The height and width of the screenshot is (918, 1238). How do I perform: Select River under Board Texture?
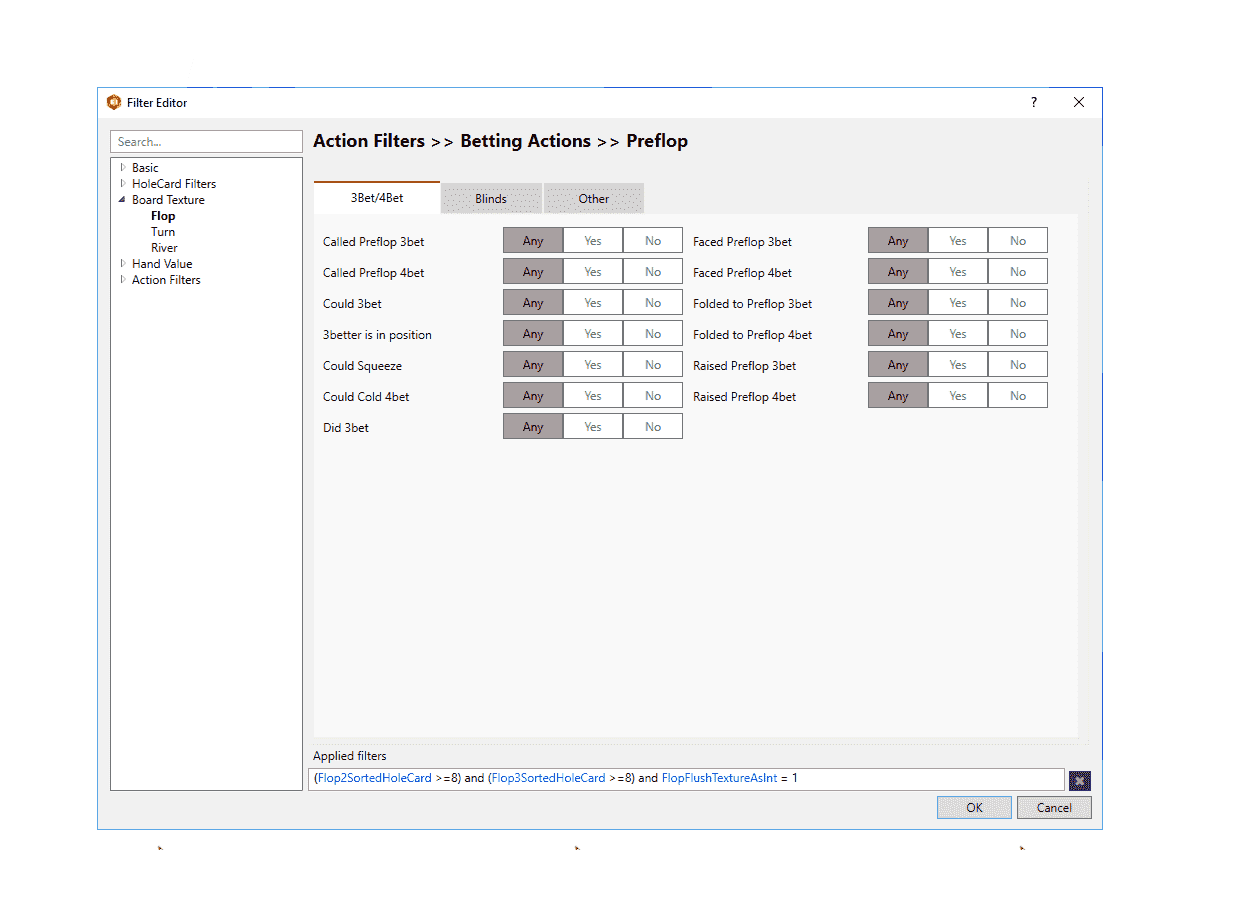click(164, 248)
